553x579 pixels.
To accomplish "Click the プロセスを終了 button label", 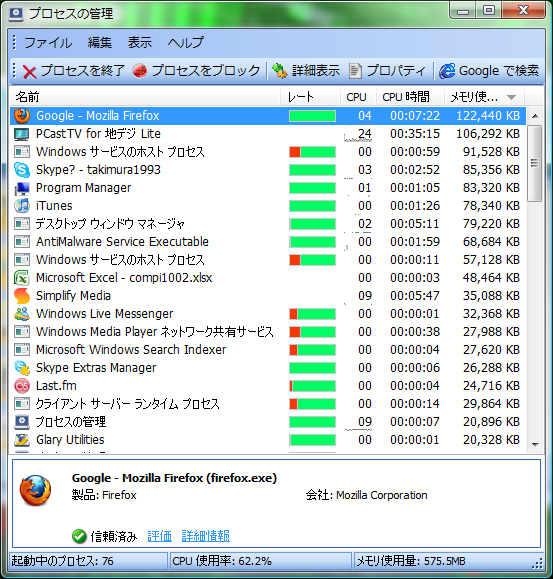I will point(83,71).
